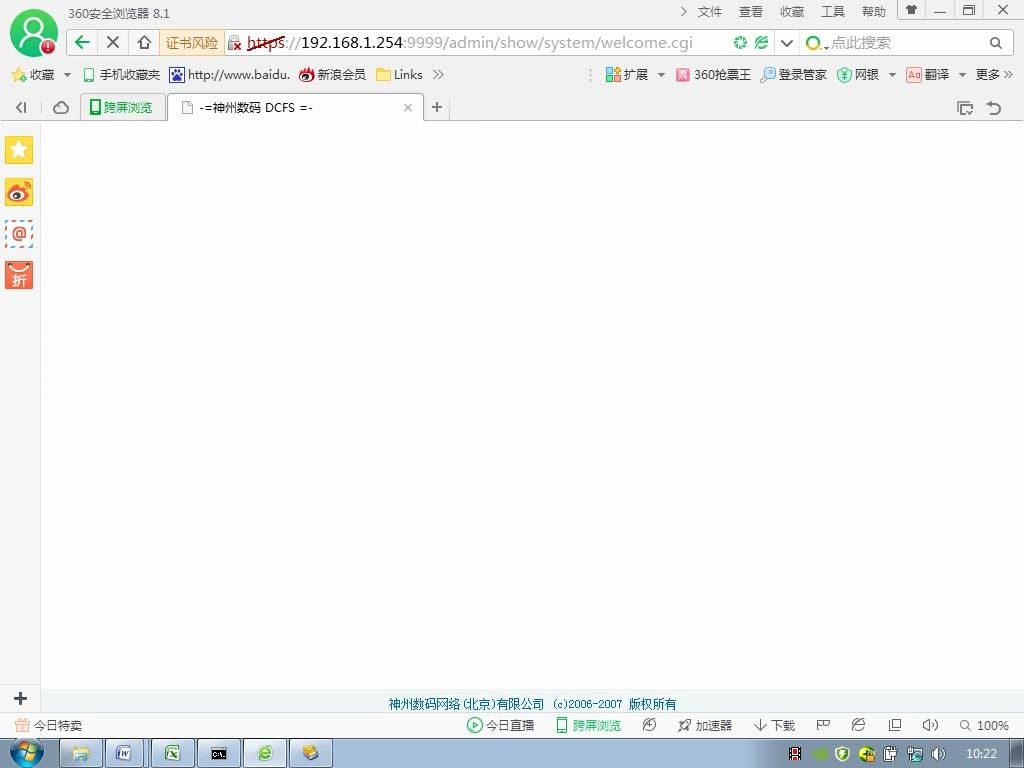Screen dimensions: 1024x768
Task: Click the taskbar clock 10:22
Action: (981, 754)
